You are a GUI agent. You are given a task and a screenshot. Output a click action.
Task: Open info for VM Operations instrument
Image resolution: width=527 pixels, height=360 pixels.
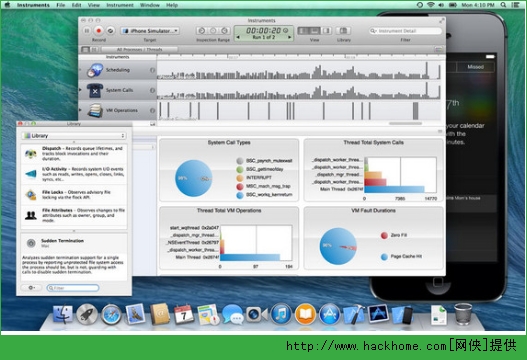point(152,110)
